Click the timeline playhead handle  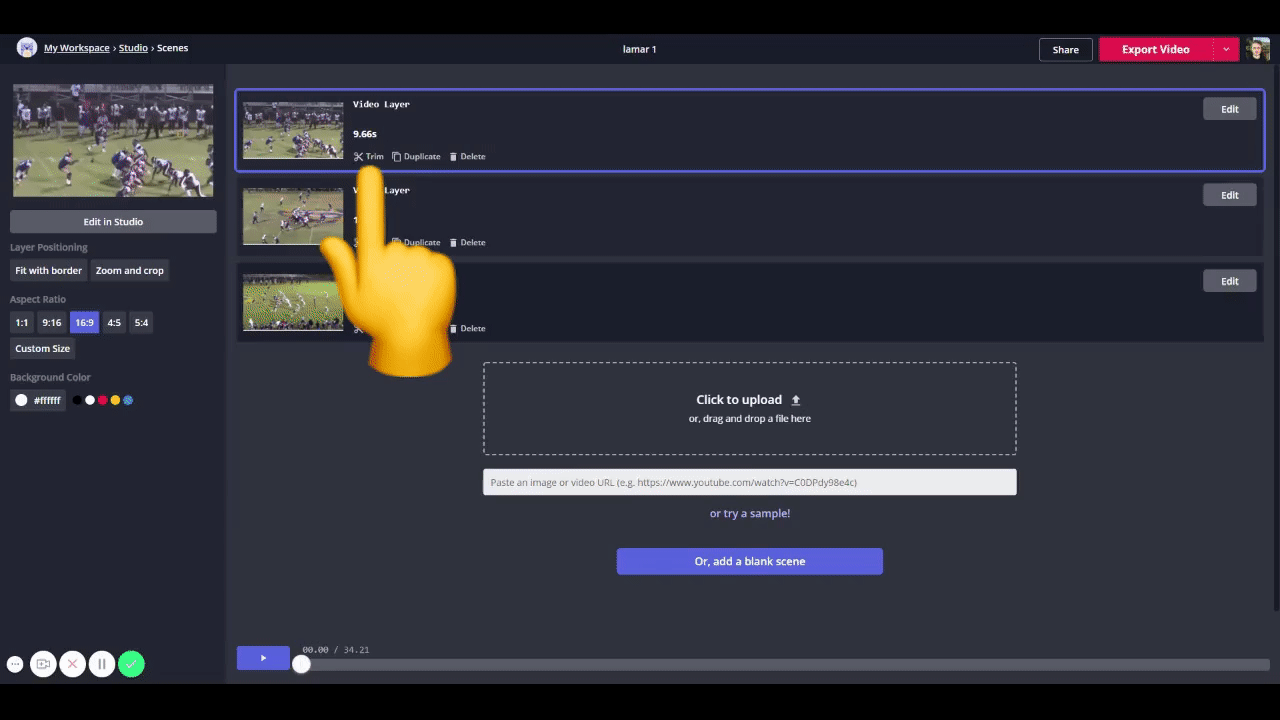coord(301,664)
